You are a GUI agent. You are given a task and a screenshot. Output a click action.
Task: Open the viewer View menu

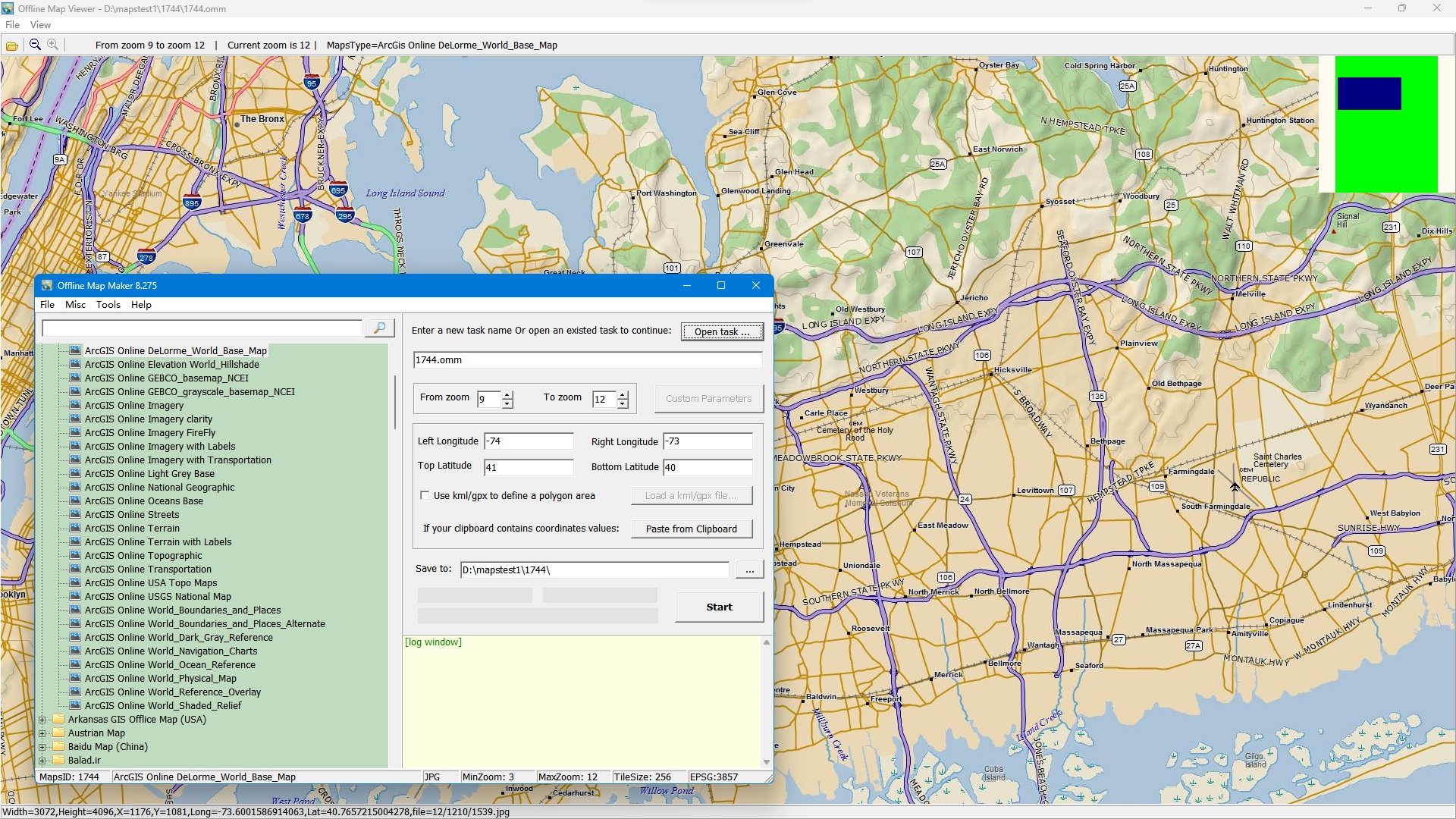(40, 25)
